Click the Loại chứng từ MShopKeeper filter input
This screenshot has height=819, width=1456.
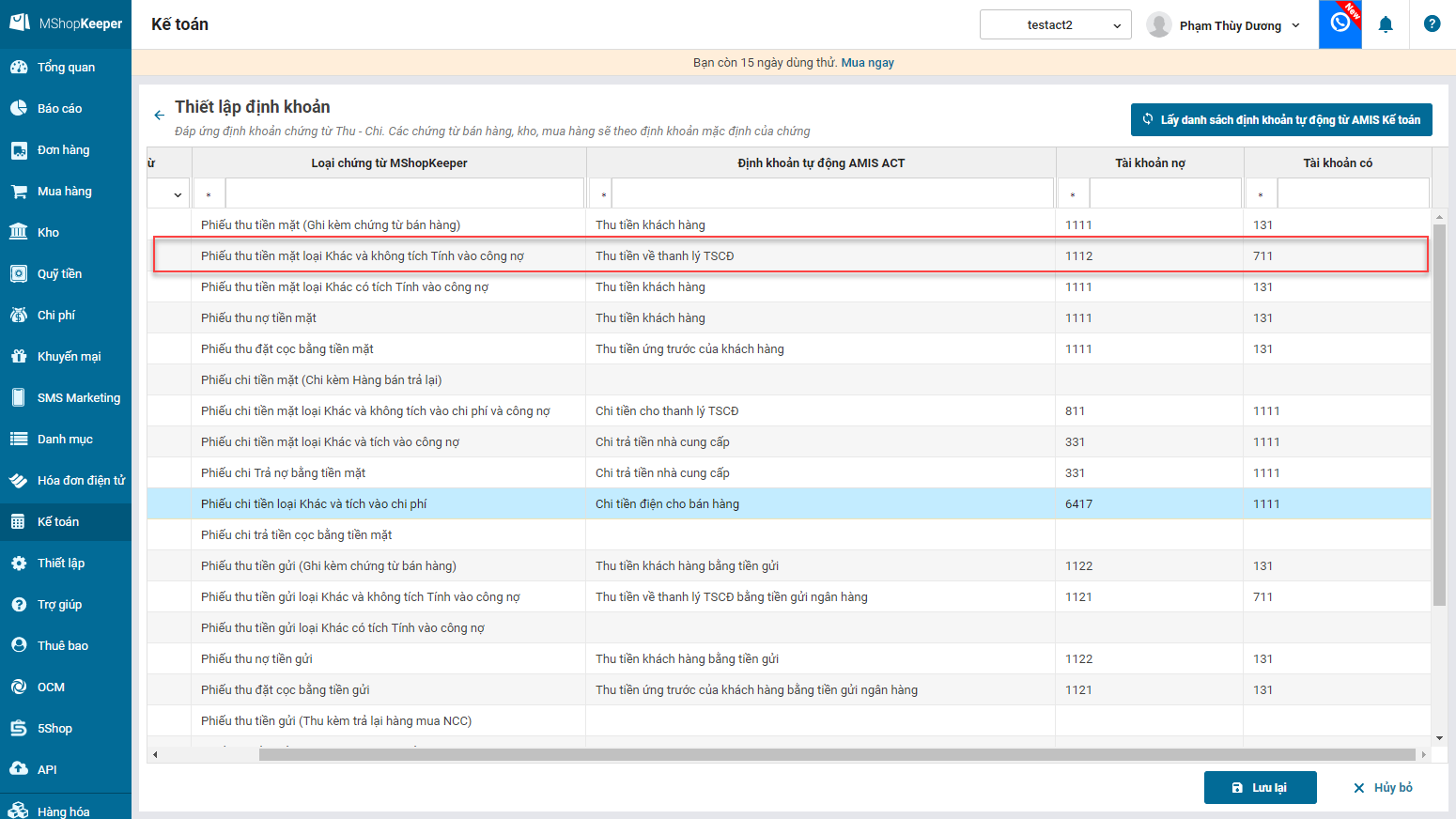404,193
